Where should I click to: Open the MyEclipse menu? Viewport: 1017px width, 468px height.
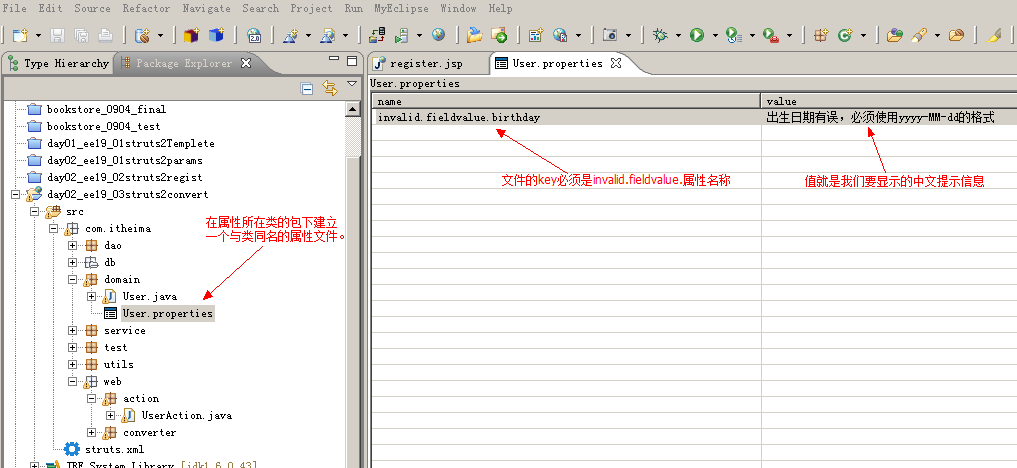[401, 8]
